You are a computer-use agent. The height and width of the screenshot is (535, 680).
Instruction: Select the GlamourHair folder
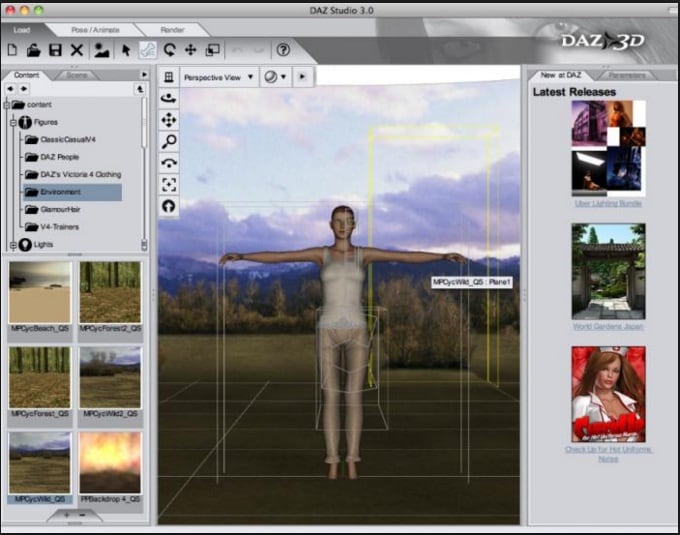pos(53,210)
